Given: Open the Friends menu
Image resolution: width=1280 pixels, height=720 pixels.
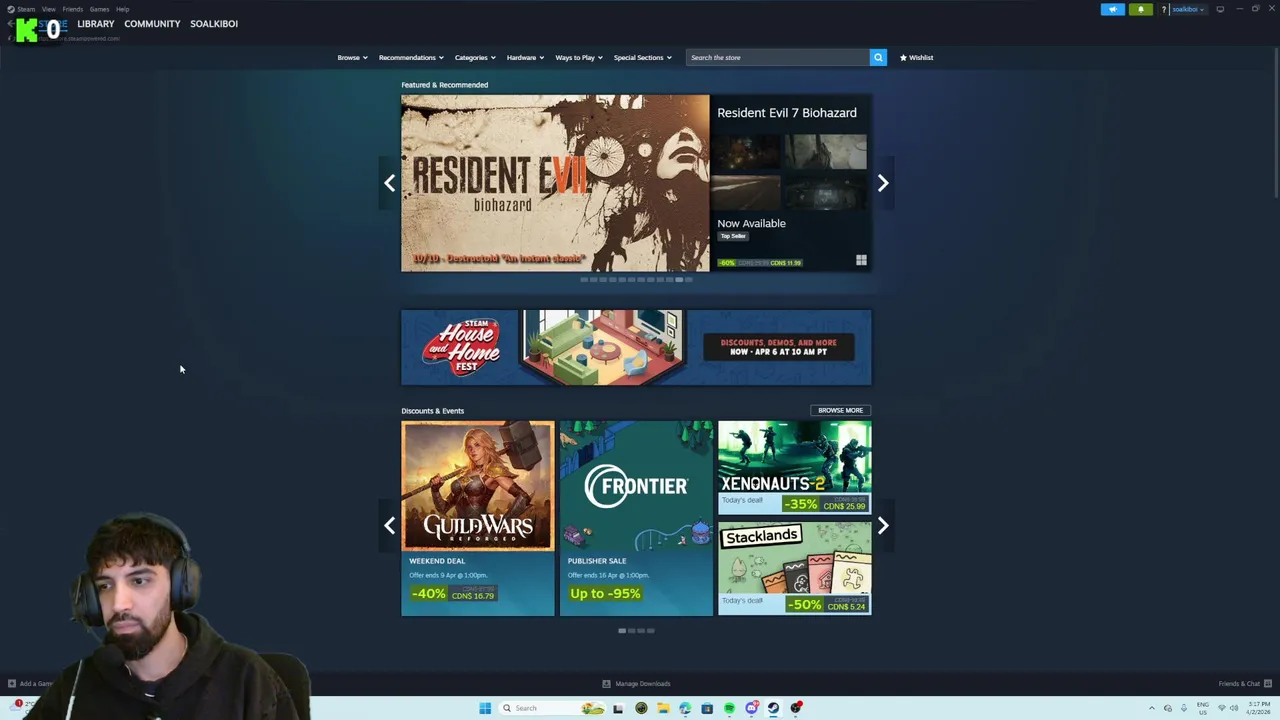Looking at the screenshot, I should [x=73, y=9].
